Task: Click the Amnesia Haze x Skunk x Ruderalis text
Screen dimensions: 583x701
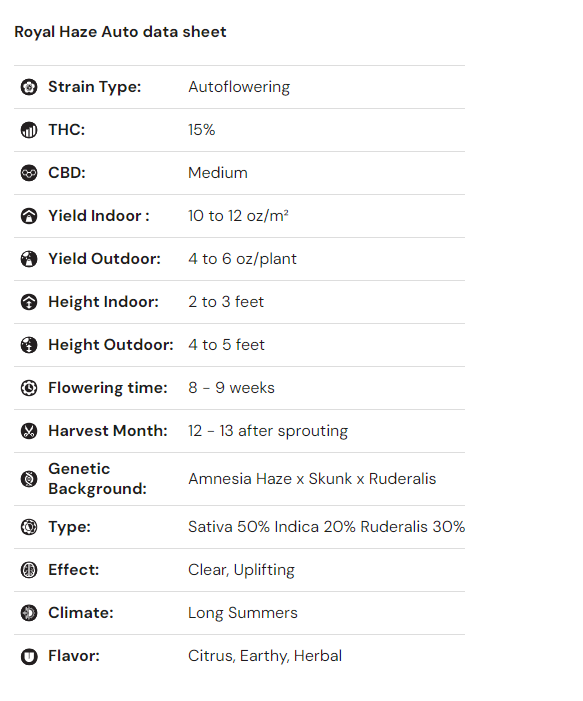Action: (312, 479)
